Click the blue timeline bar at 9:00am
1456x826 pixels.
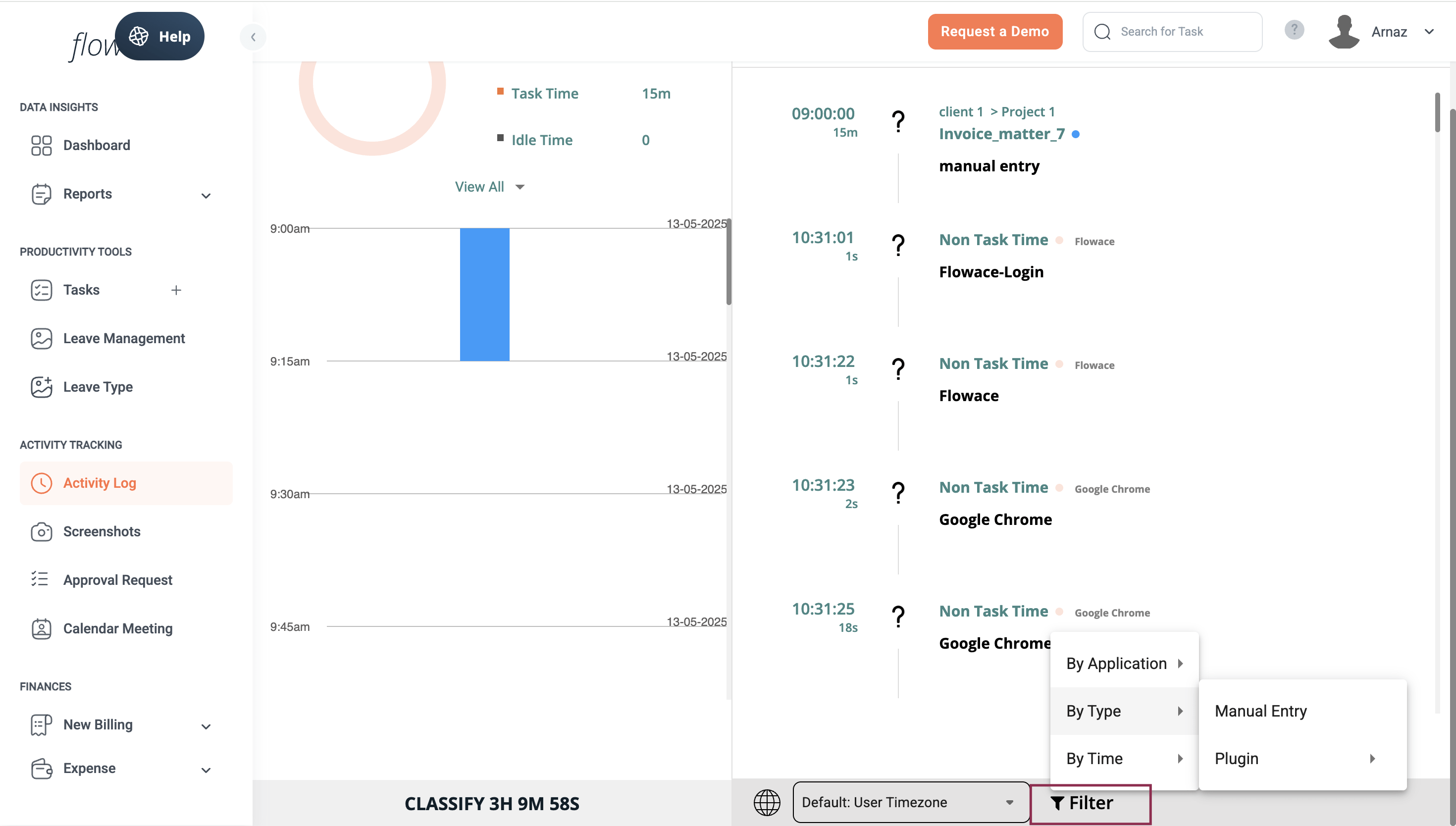[x=484, y=295]
